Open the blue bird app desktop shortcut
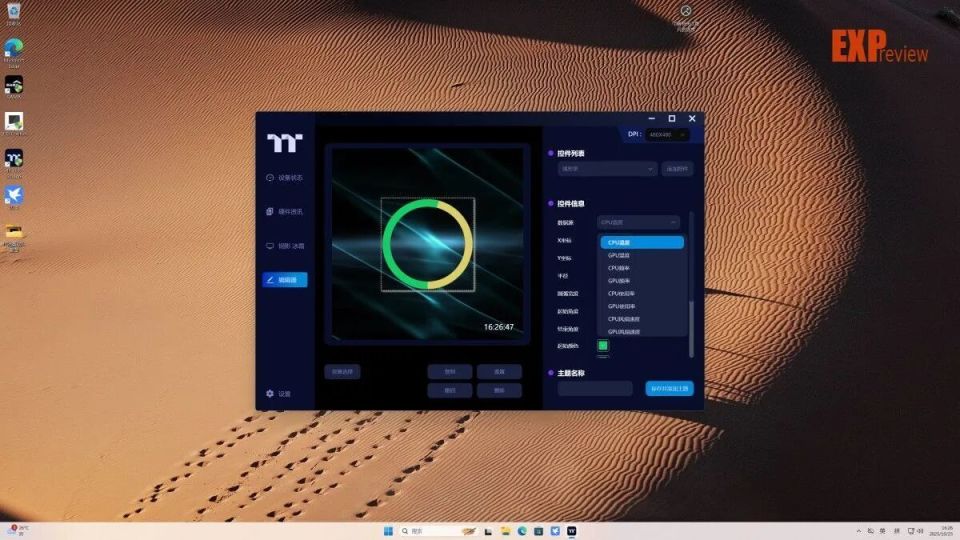Screen dimensions: 960x540 pos(13,198)
